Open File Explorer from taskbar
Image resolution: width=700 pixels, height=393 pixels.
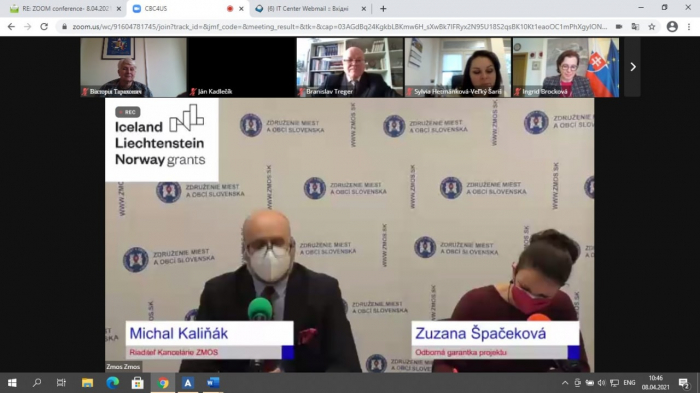click(87, 383)
